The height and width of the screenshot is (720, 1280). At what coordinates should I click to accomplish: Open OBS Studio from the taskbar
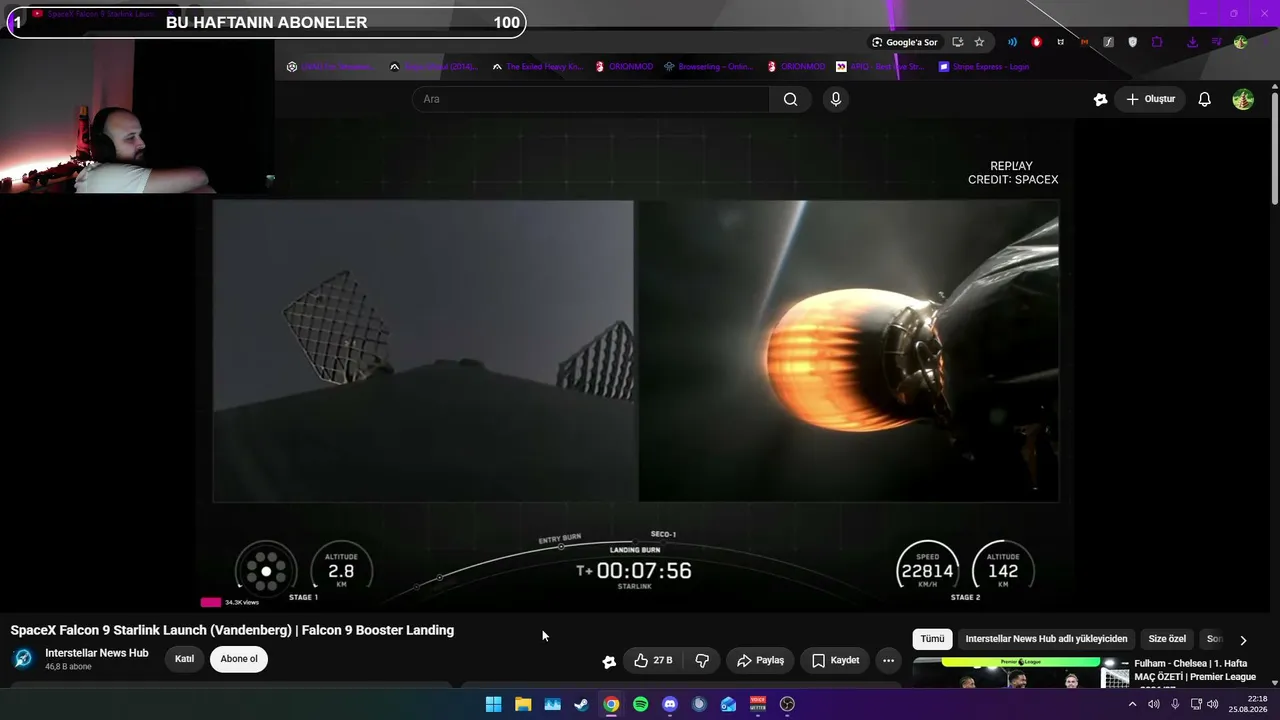pos(787,704)
